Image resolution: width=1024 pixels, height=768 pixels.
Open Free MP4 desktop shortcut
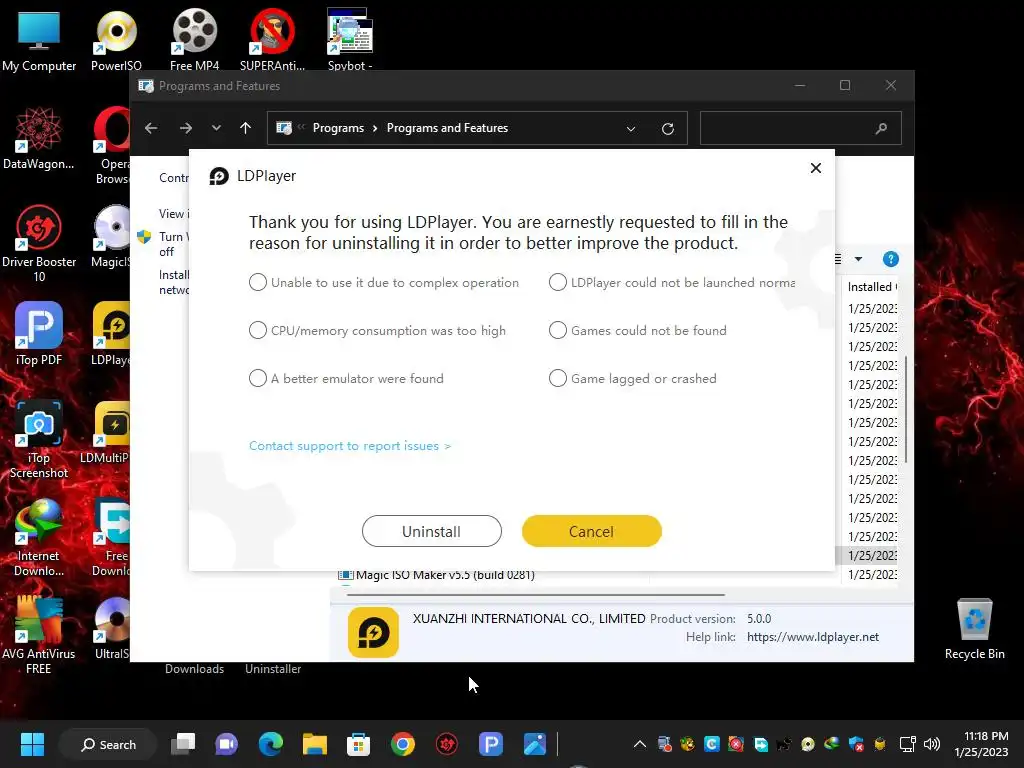(195, 40)
